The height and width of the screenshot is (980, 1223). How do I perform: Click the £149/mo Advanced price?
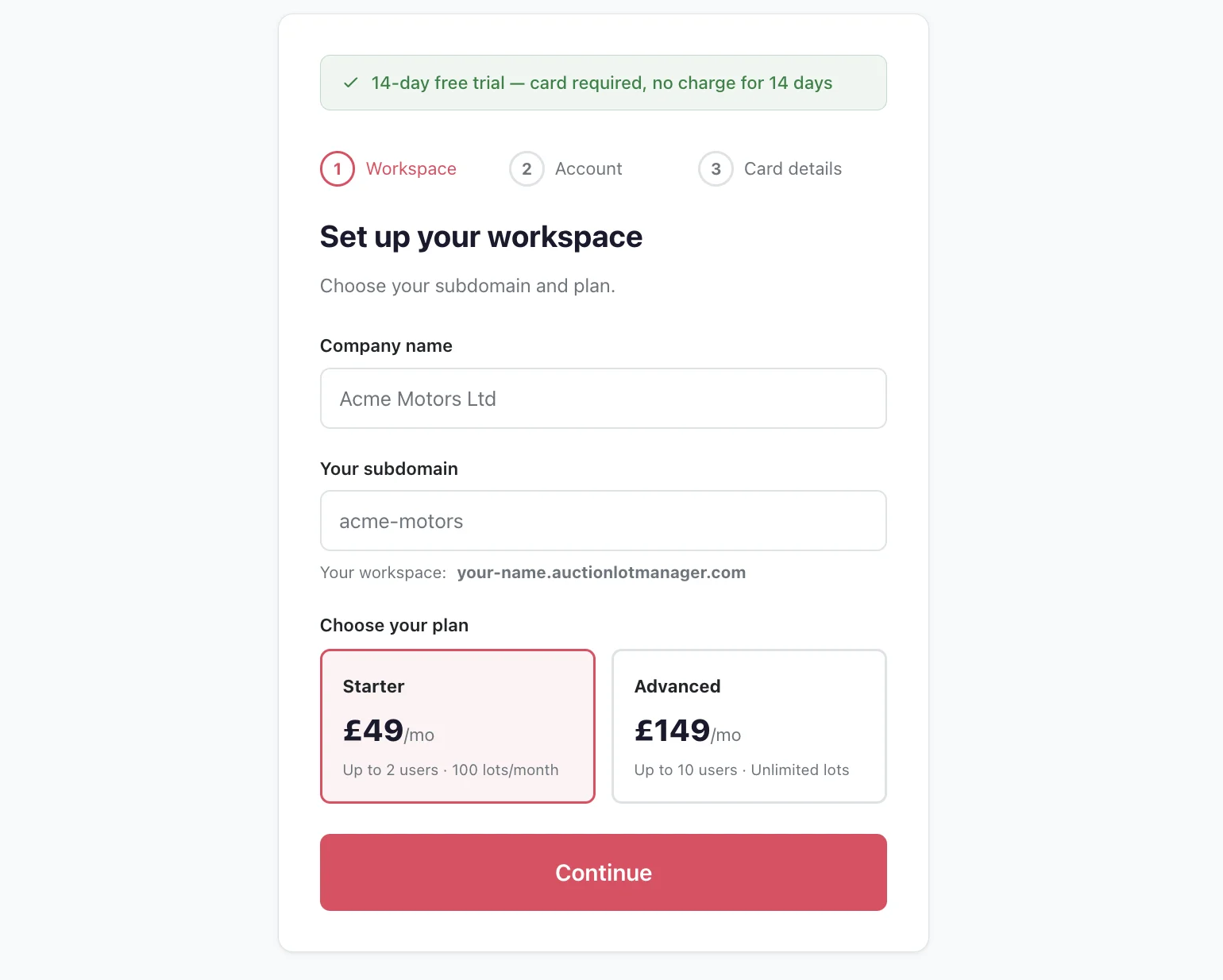point(687,731)
